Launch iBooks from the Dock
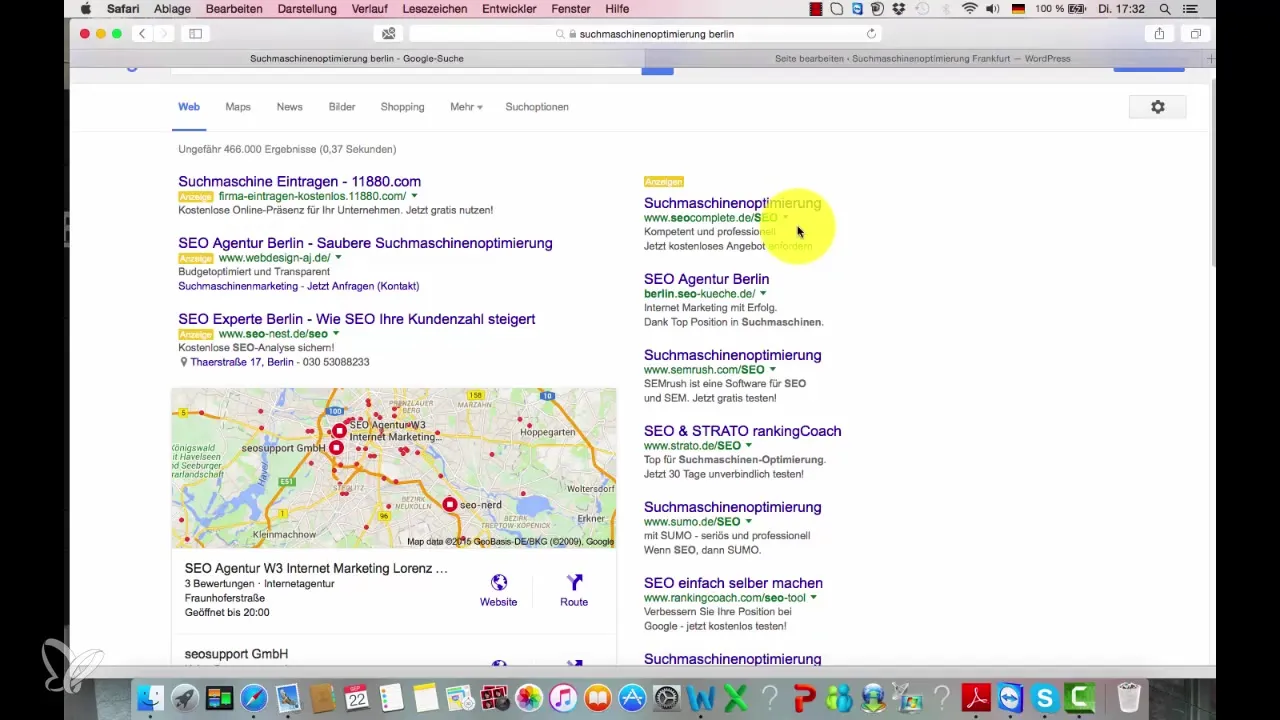1280x720 pixels. coord(597,697)
